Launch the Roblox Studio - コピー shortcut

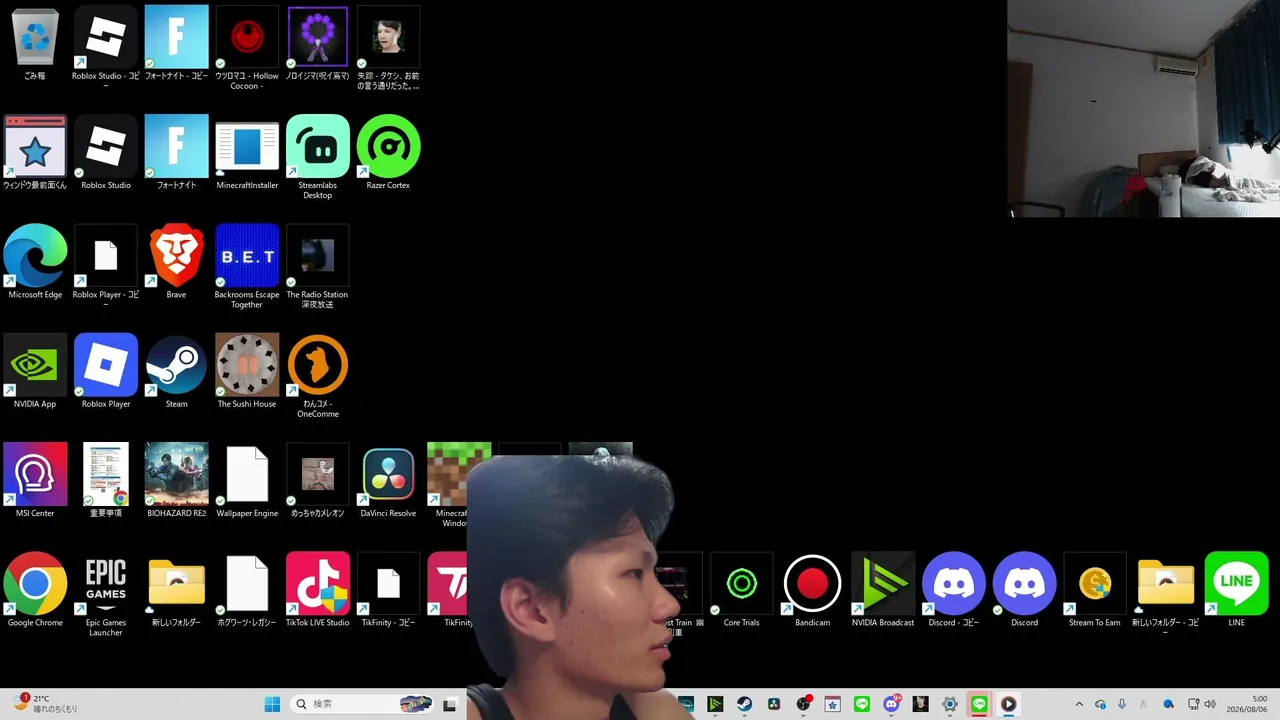pos(105,46)
